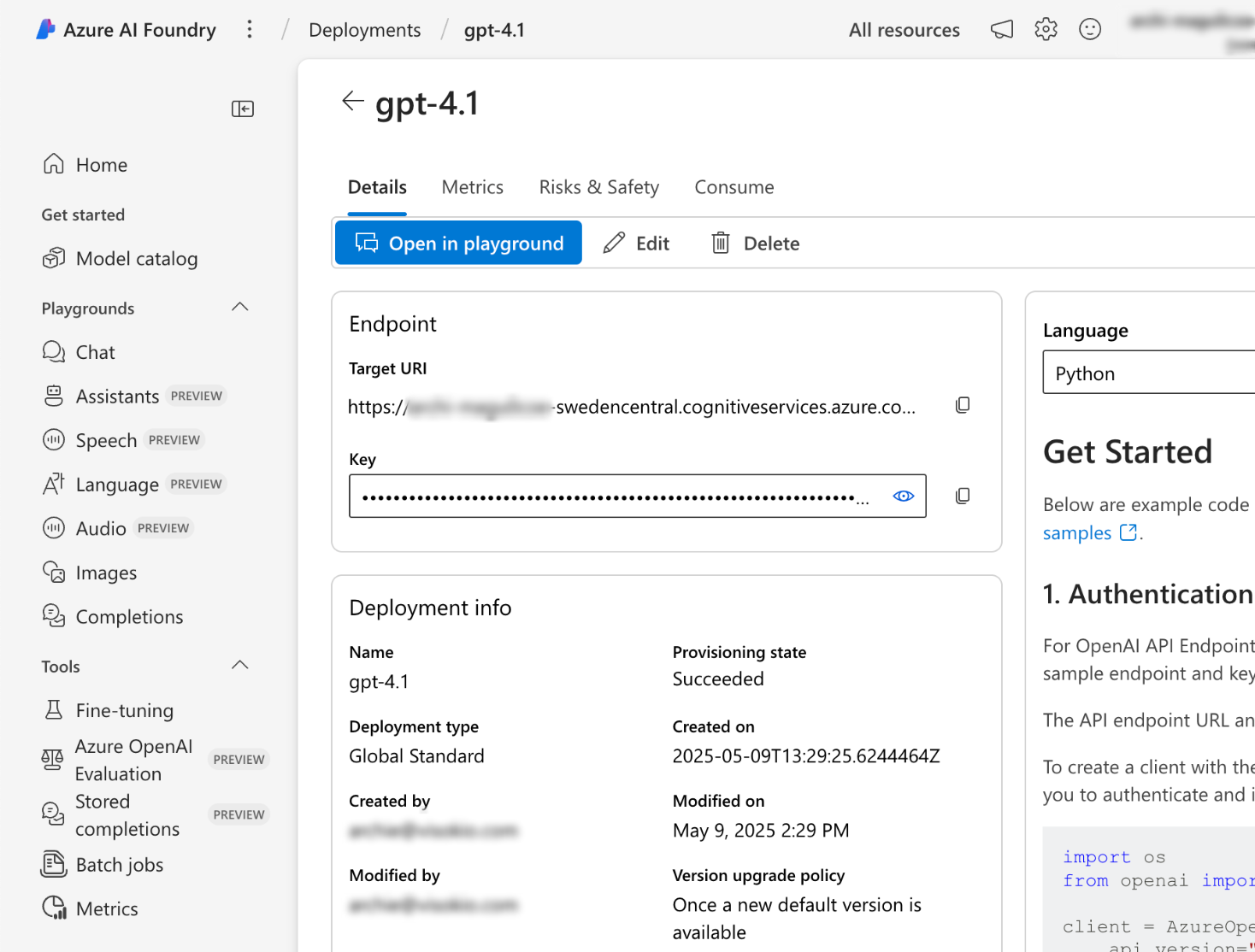1255x952 pixels.
Task: Open Model catalog
Action: click(x=120, y=258)
